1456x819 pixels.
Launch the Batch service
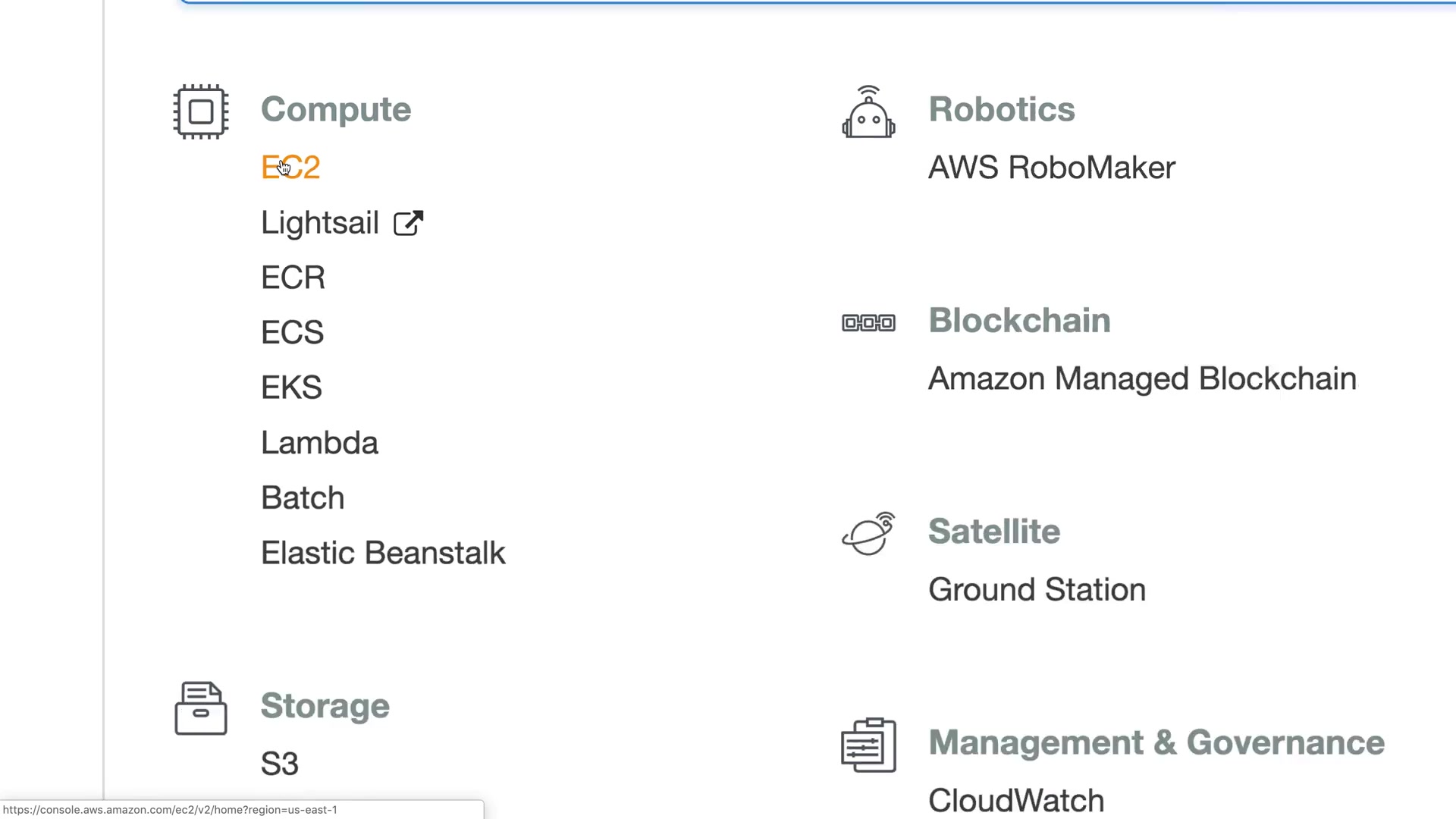(303, 498)
